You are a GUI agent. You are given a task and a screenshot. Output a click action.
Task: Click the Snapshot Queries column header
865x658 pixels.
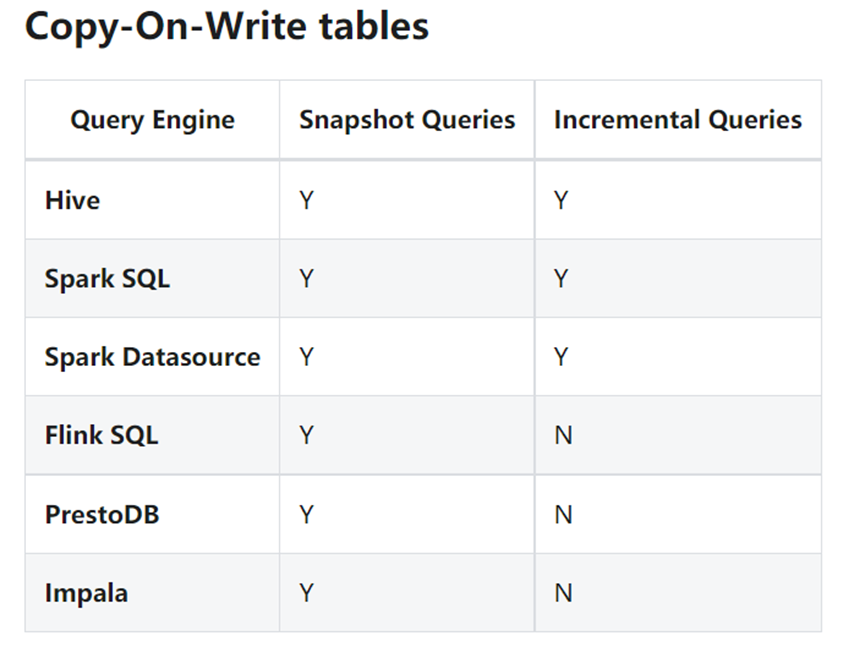click(x=407, y=120)
